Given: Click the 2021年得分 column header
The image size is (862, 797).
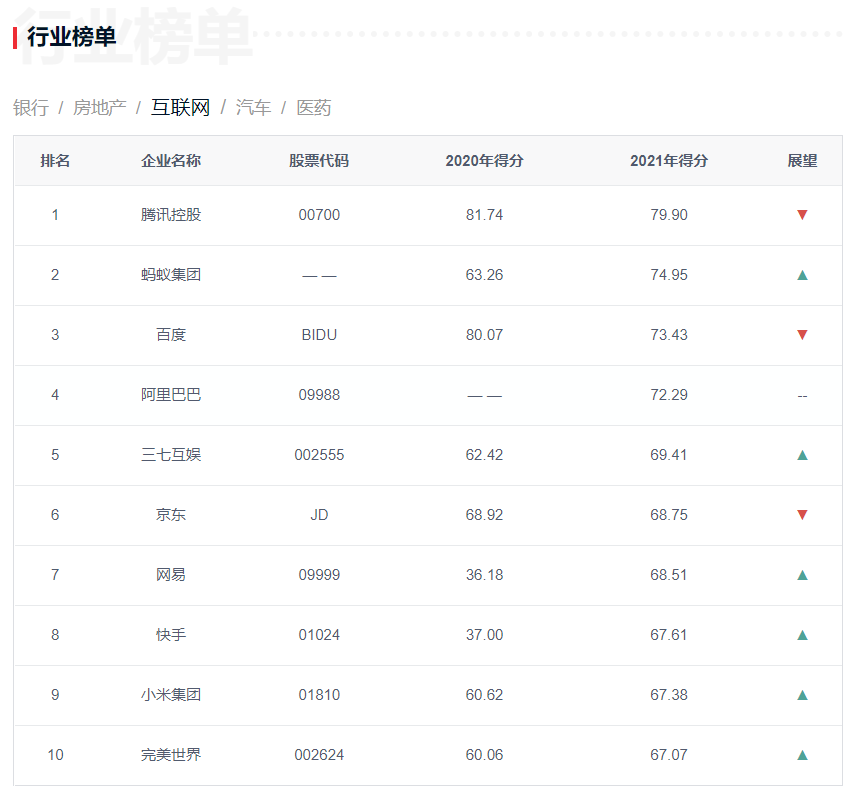Looking at the screenshot, I should pyautogui.click(x=669, y=161).
